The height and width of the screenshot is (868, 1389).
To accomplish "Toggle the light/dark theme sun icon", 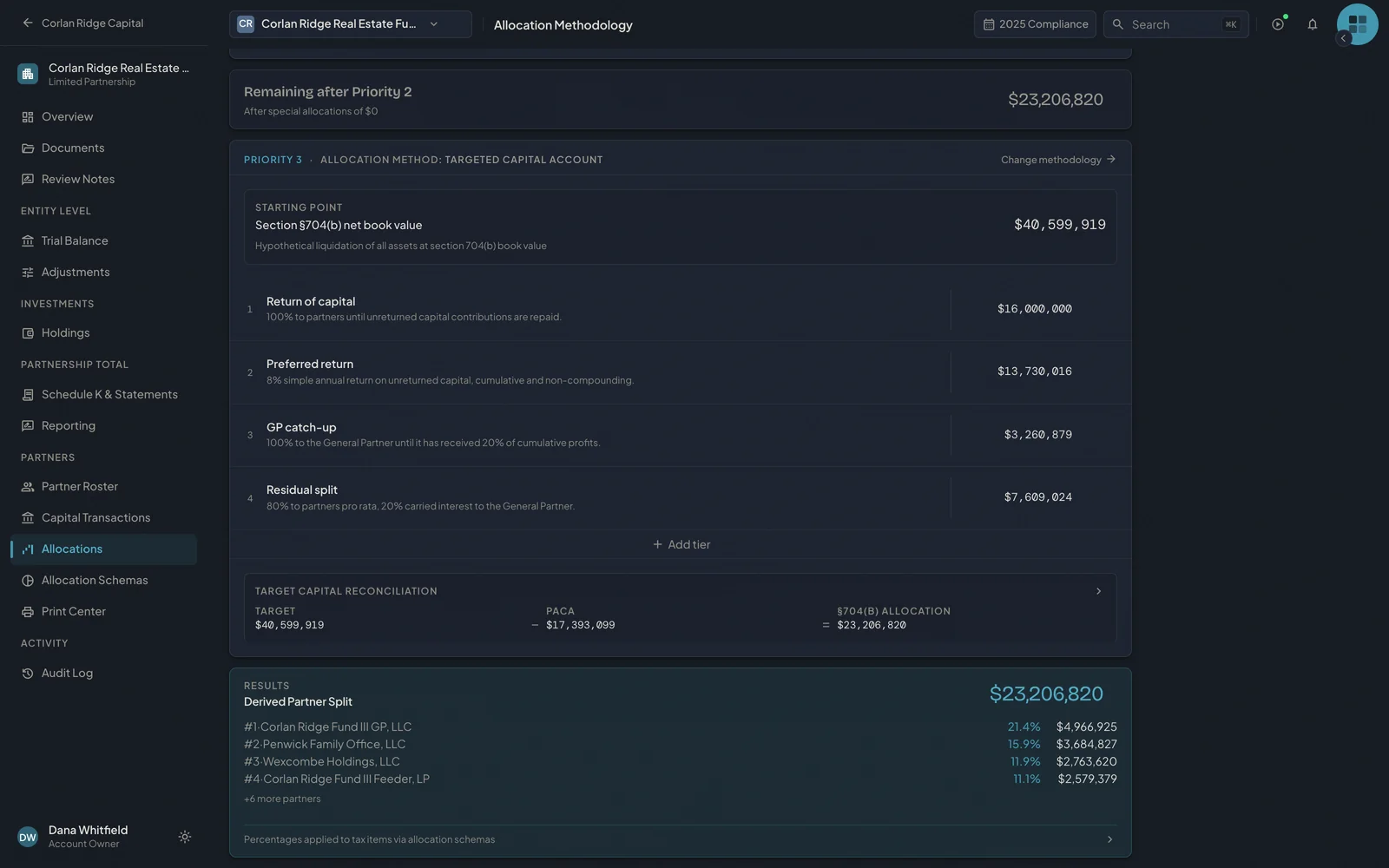I will 185,837.
